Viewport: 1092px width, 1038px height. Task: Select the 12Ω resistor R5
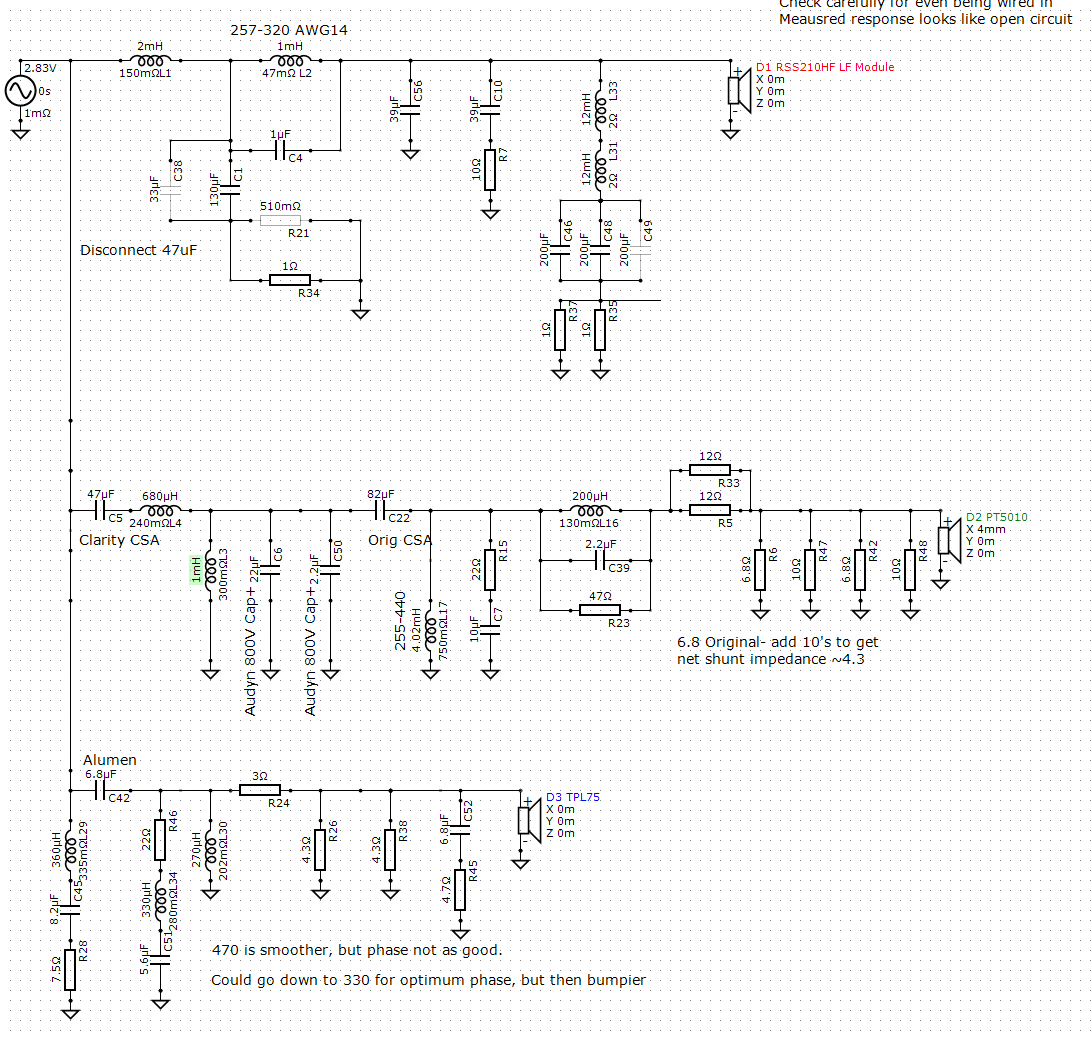710,511
